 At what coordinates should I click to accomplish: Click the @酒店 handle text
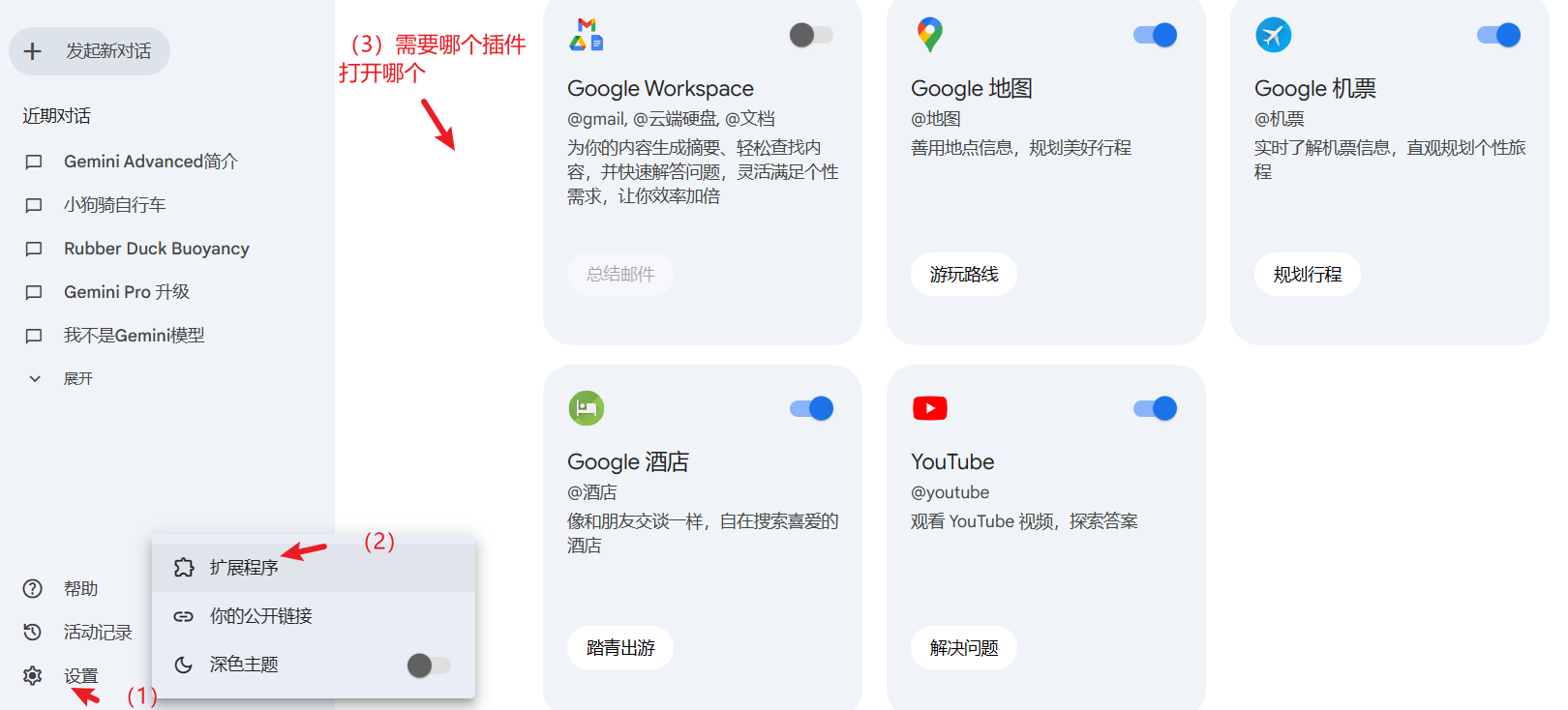pos(592,492)
